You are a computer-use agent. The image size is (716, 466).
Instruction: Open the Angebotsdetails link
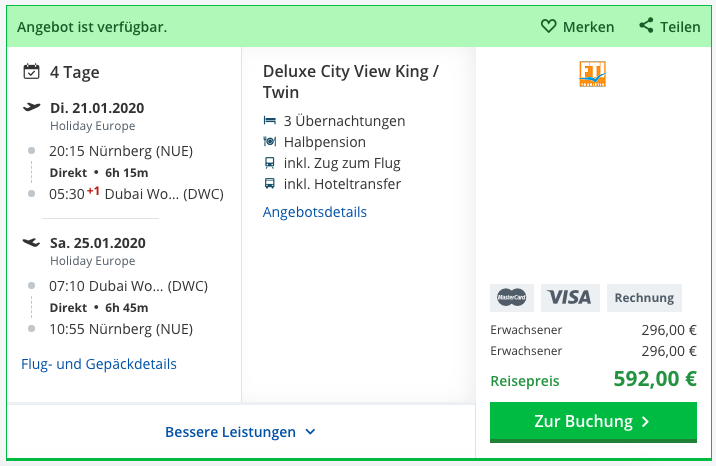click(315, 212)
